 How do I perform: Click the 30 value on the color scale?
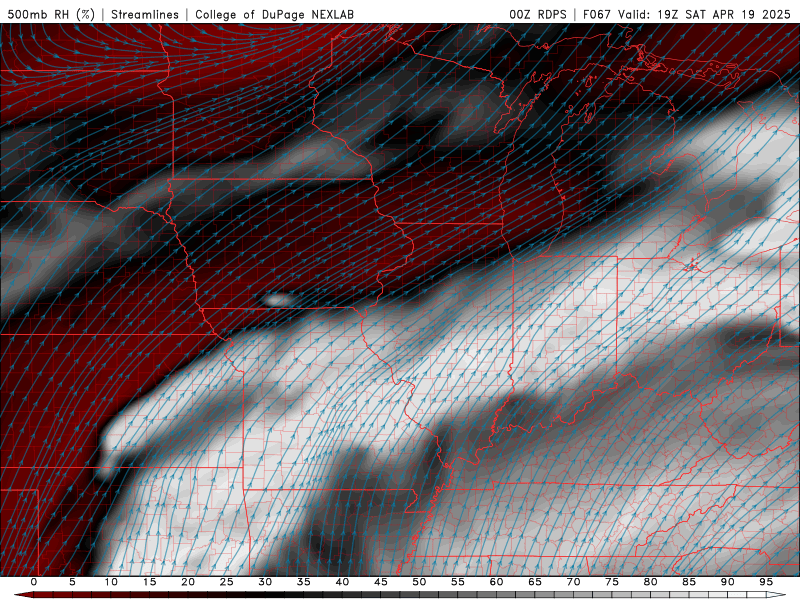(265, 582)
